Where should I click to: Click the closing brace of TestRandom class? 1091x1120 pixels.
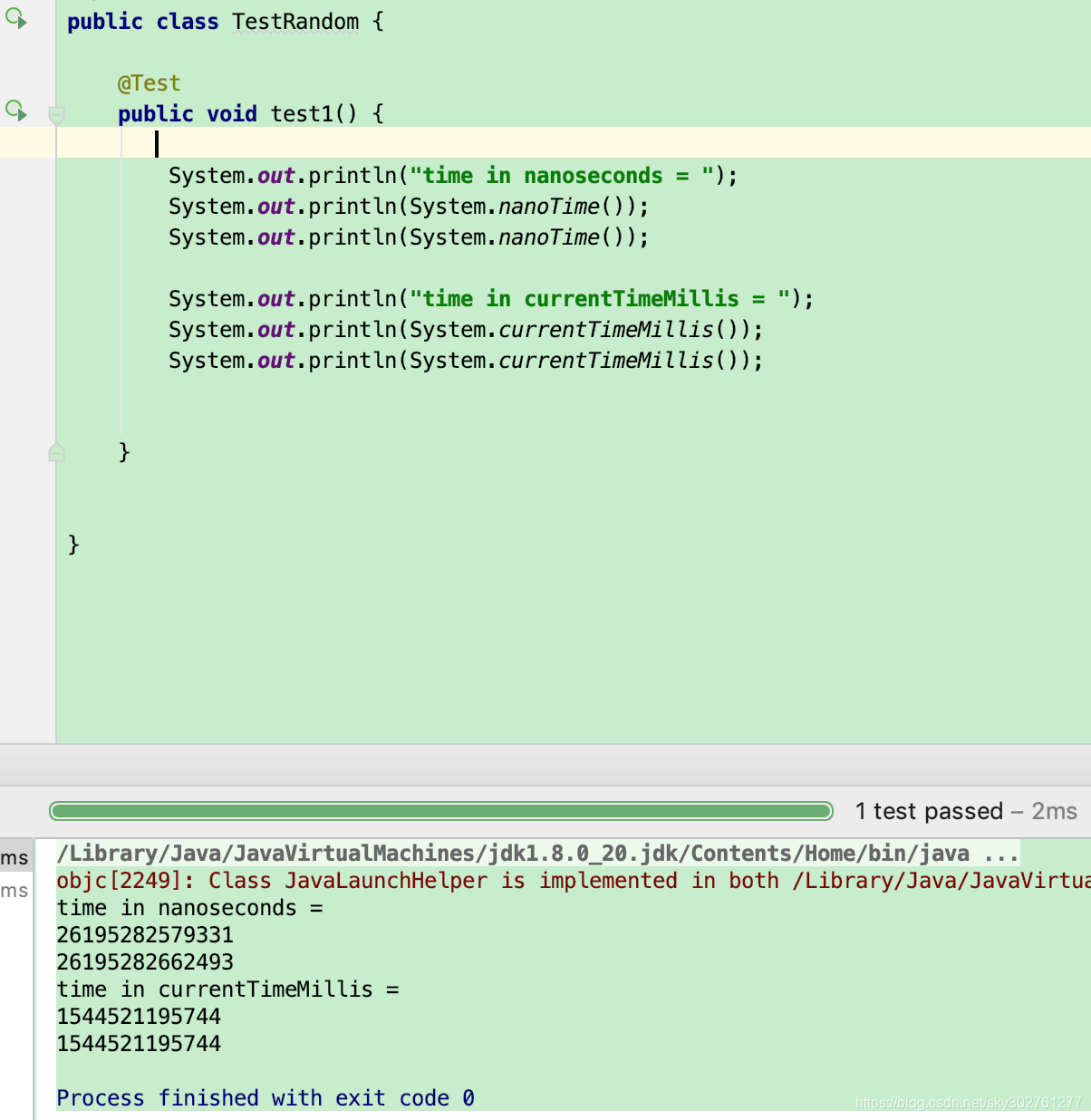(73, 545)
